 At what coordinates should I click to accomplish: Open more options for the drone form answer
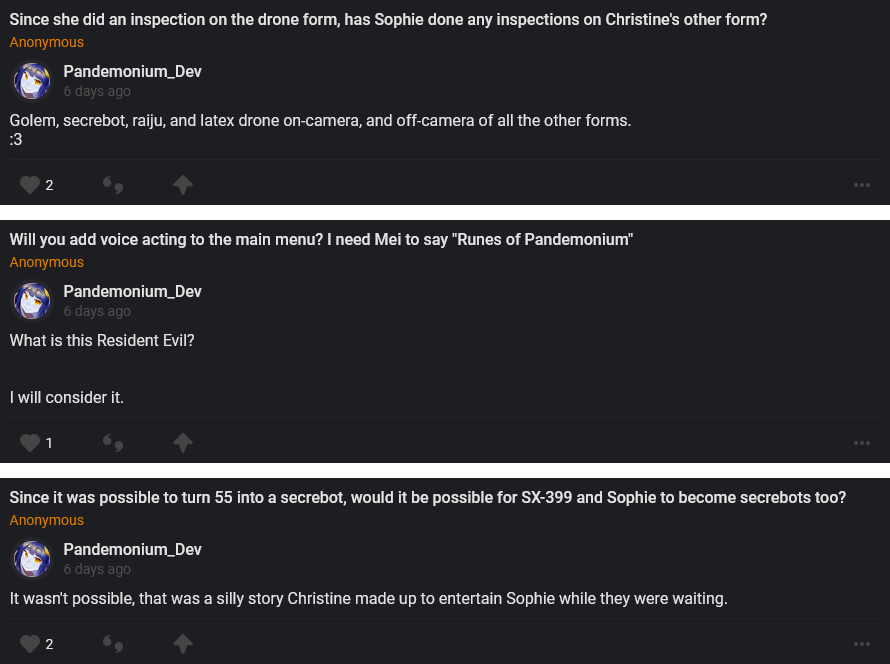pyautogui.click(x=861, y=185)
